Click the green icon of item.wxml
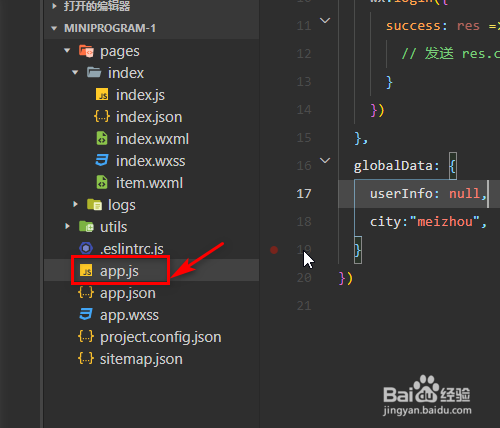The image size is (500, 428). (x=102, y=182)
